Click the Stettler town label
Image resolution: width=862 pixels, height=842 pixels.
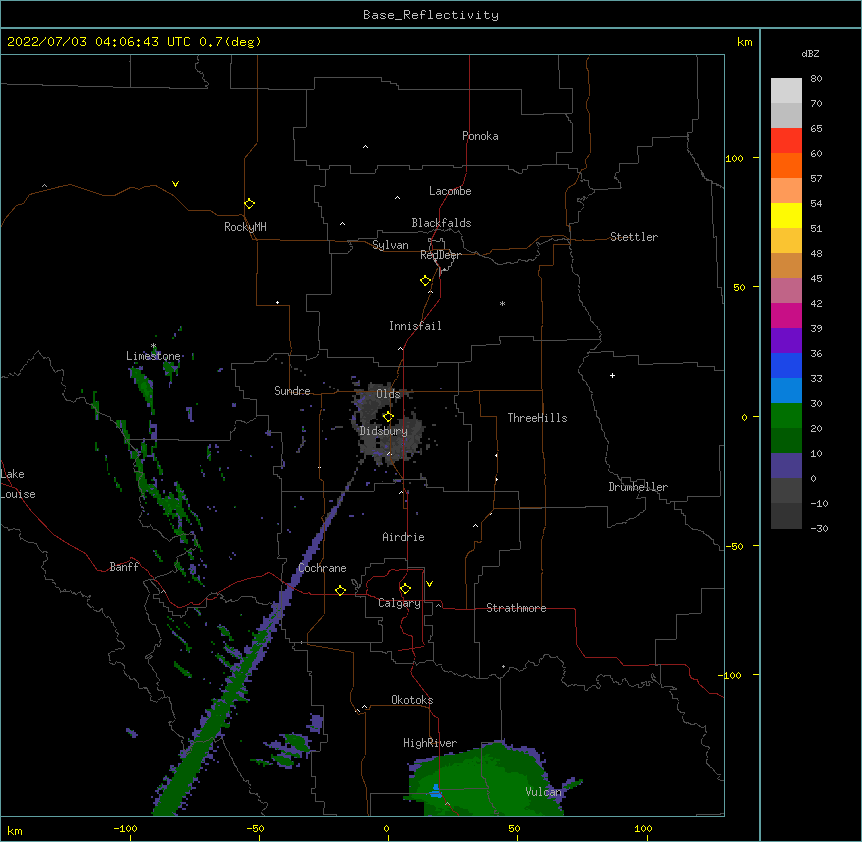(634, 237)
